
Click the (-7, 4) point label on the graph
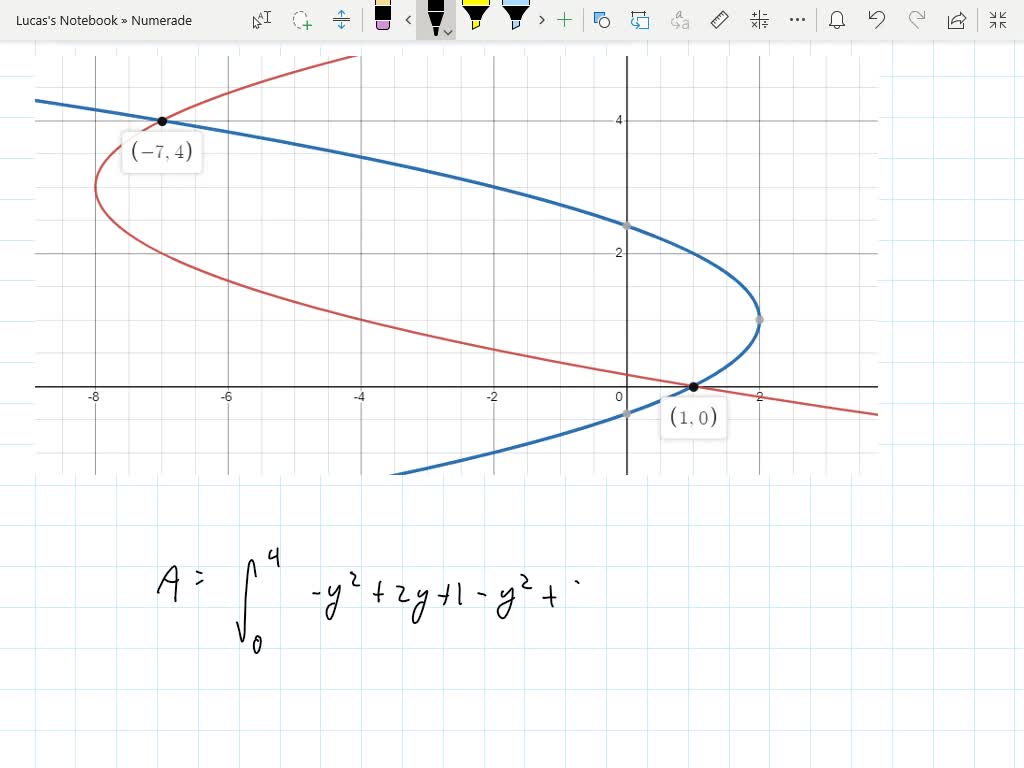coord(161,152)
